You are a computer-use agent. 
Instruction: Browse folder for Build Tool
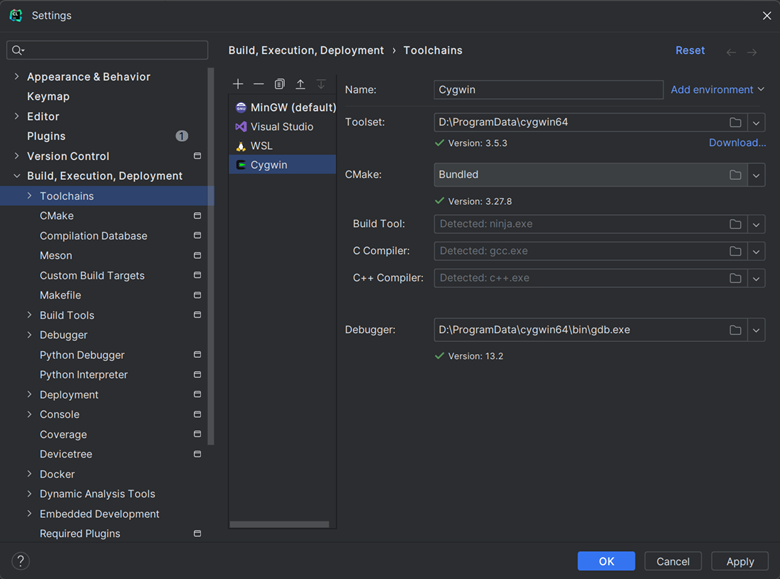pyautogui.click(x=735, y=224)
